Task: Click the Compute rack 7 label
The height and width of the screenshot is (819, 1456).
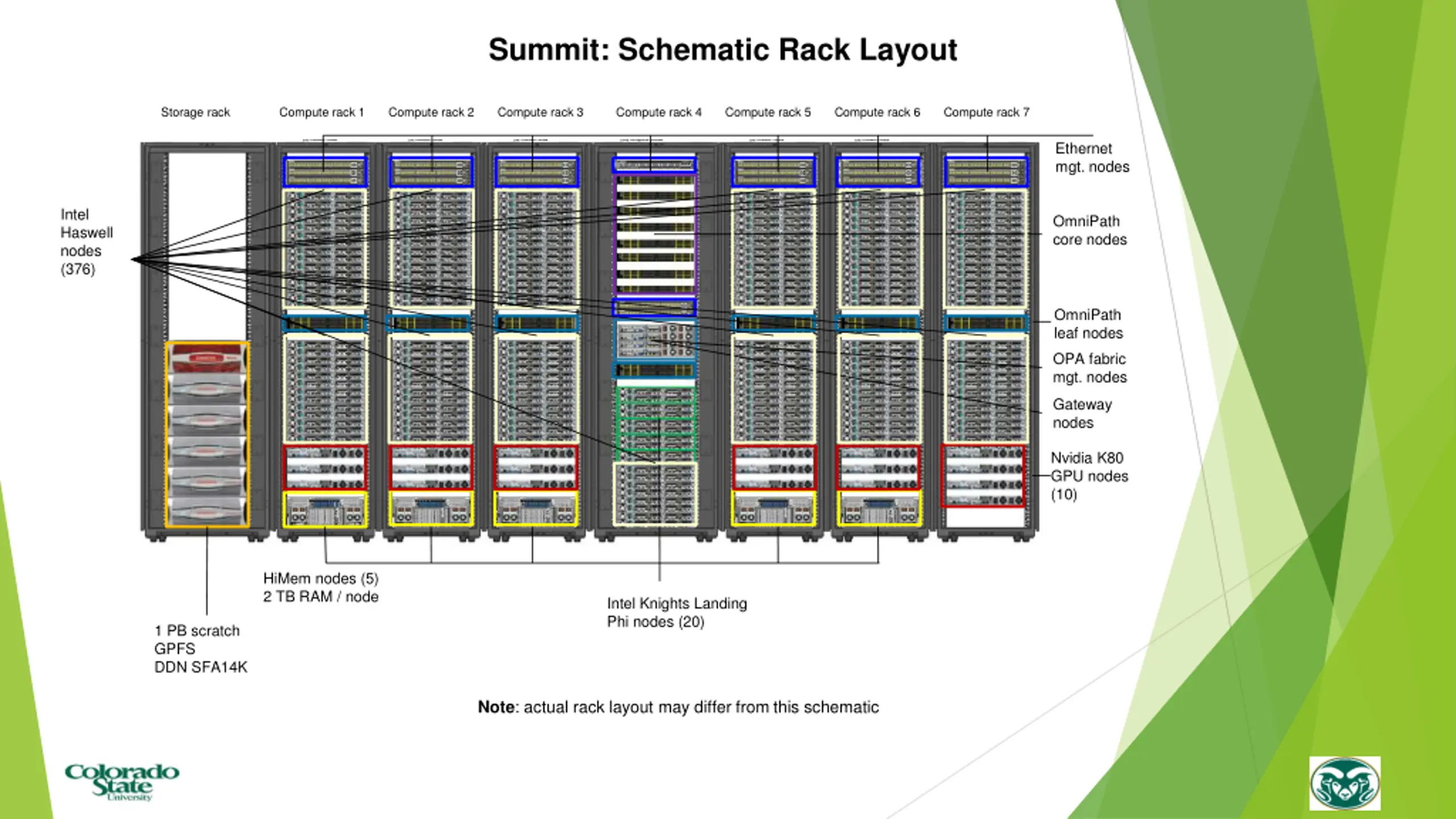Action: pos(986,112)
